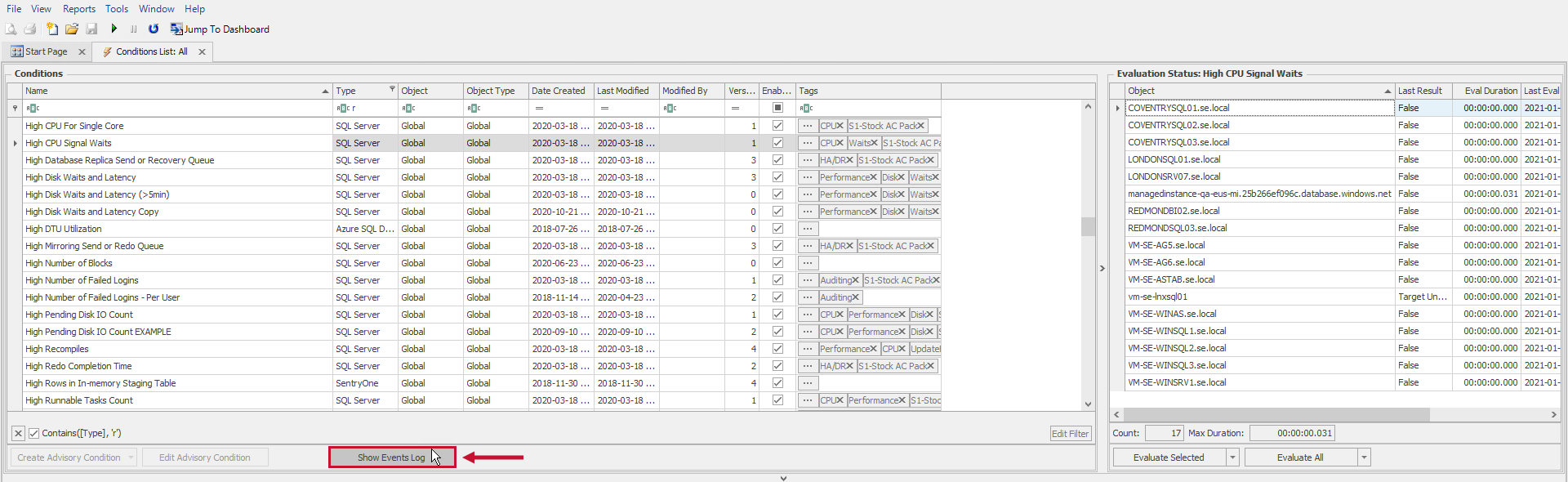Click the Evaluate Selected button

(x=1169, y=457)
